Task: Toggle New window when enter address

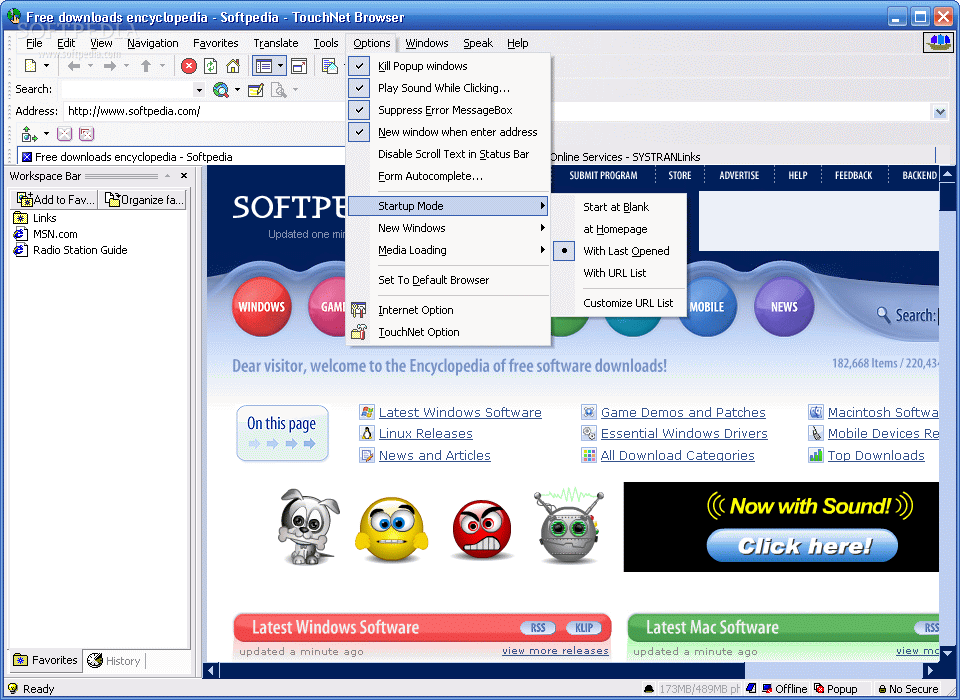Action: (x=449, y=132)
